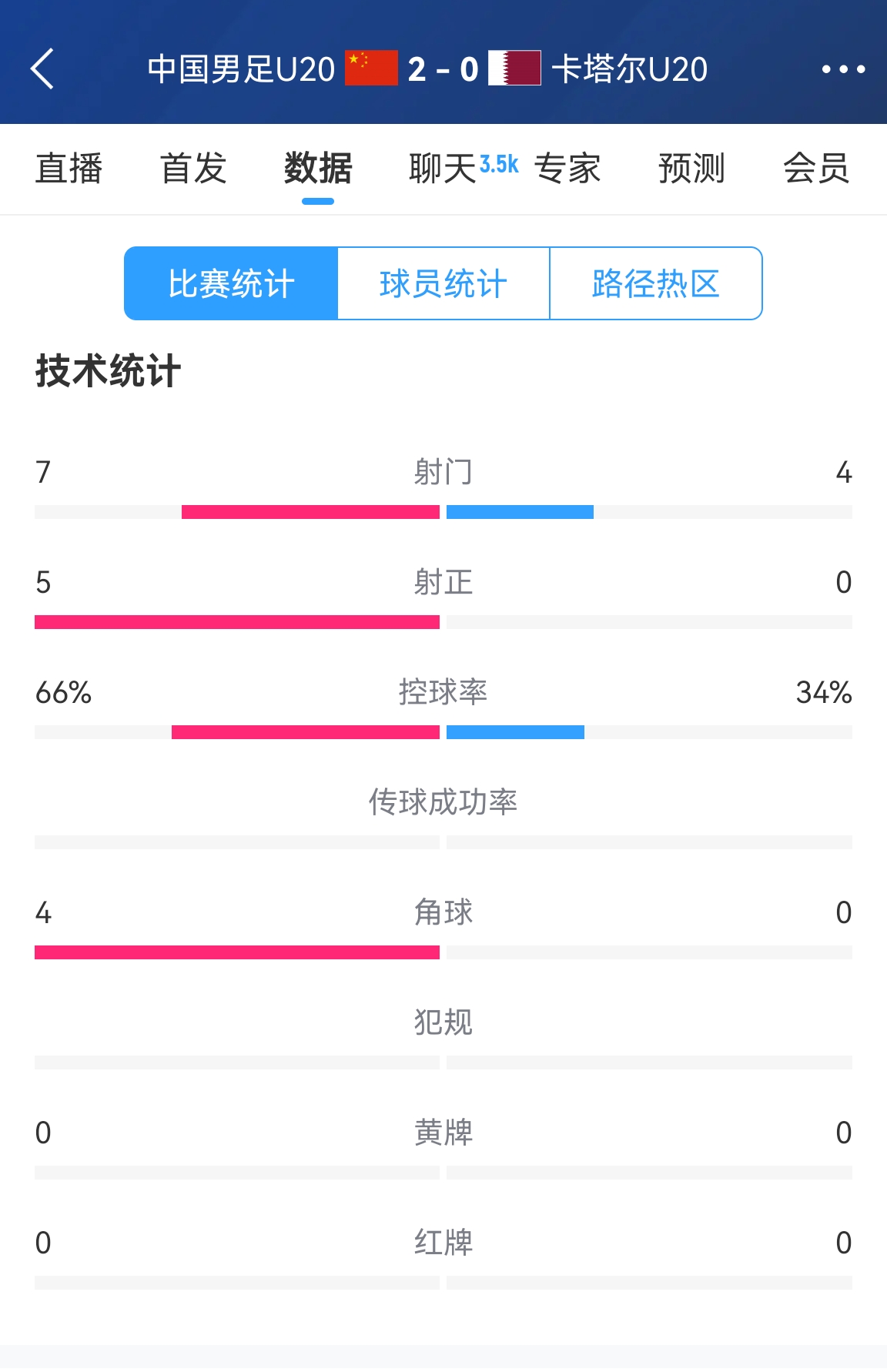The height and width of the screenshot is (1372, 887).
Task: Open 预测 prediction section
Action: pos(690,169)
